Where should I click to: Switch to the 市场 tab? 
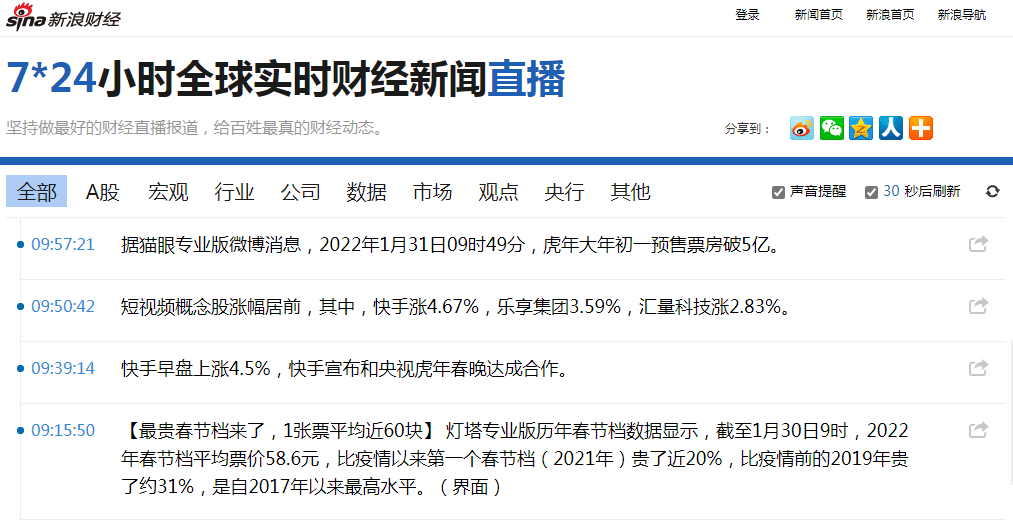point(432,192)
